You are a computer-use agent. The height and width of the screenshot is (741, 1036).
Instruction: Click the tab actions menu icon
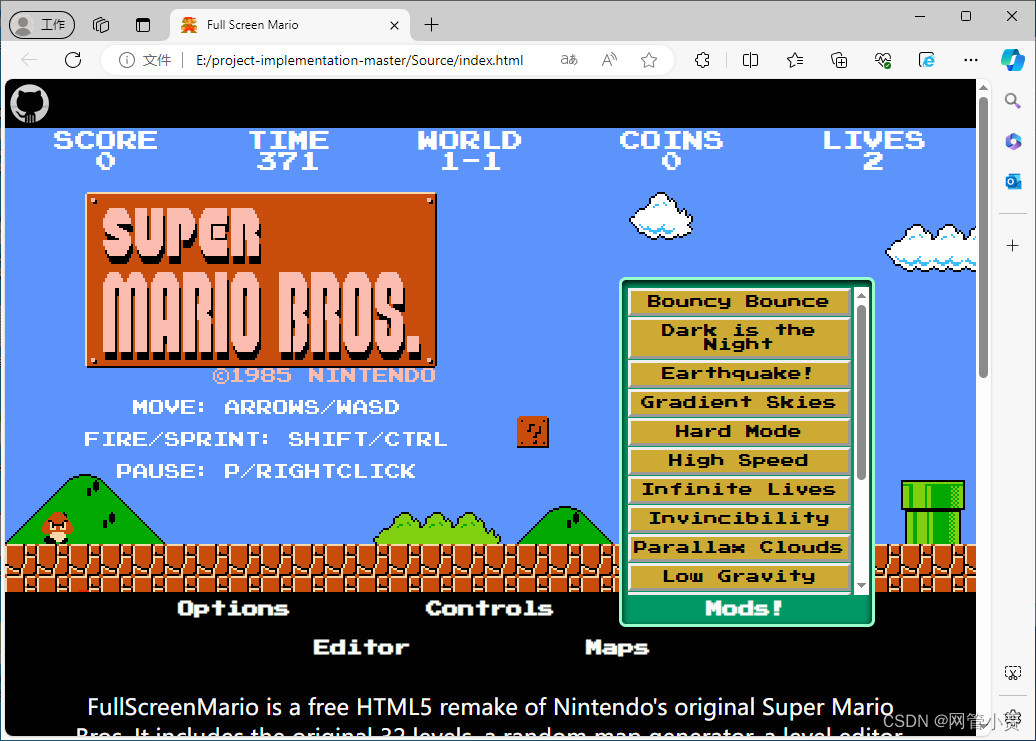coord(143,25)
